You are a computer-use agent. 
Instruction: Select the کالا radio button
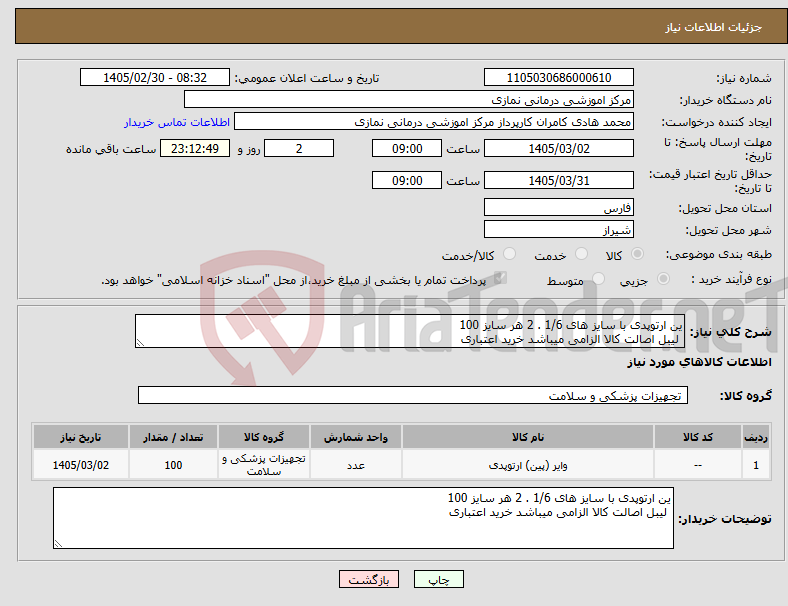(637, 254)
